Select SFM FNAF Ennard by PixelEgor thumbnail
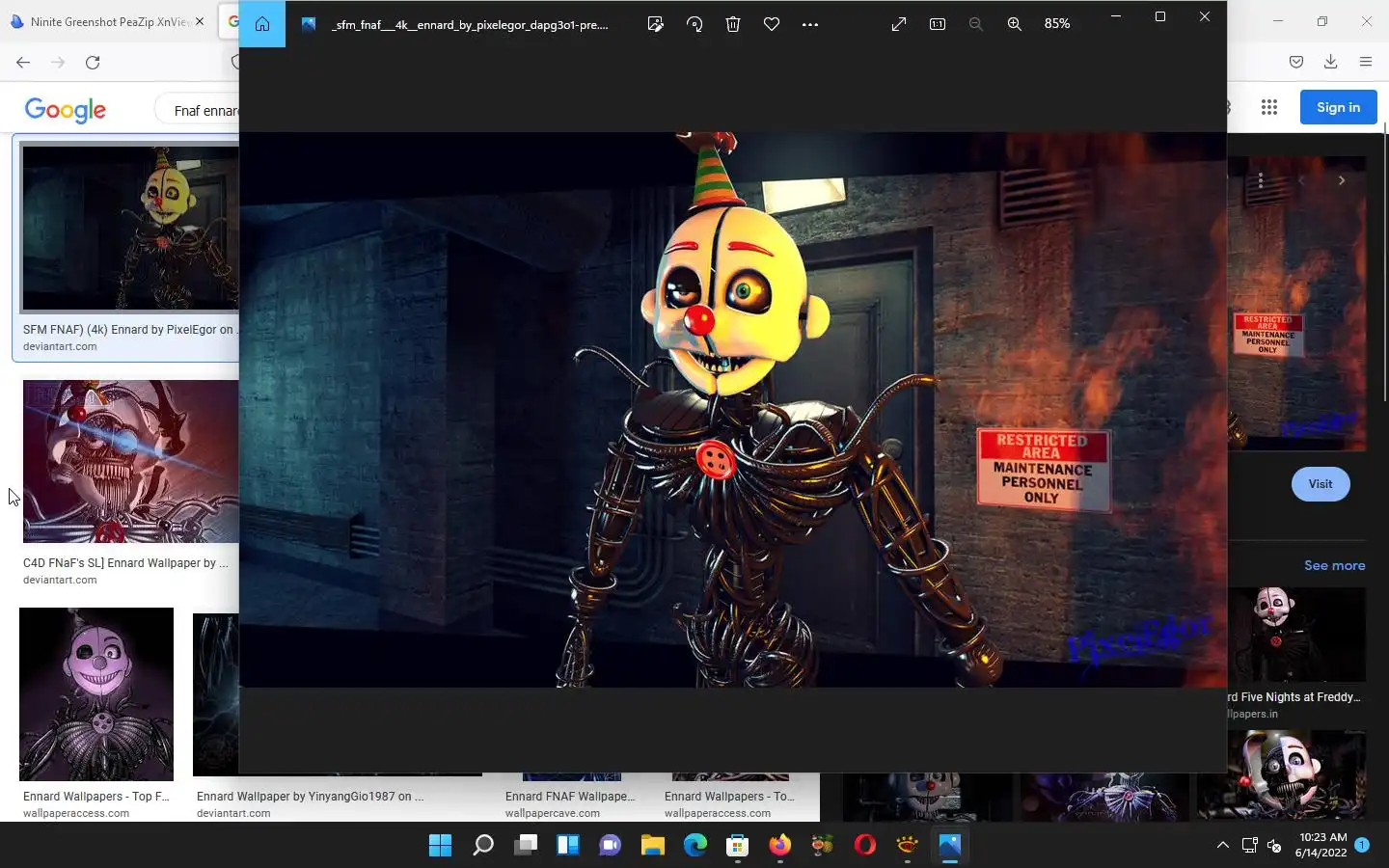The image size is (1389, 868). click(130, 228)
